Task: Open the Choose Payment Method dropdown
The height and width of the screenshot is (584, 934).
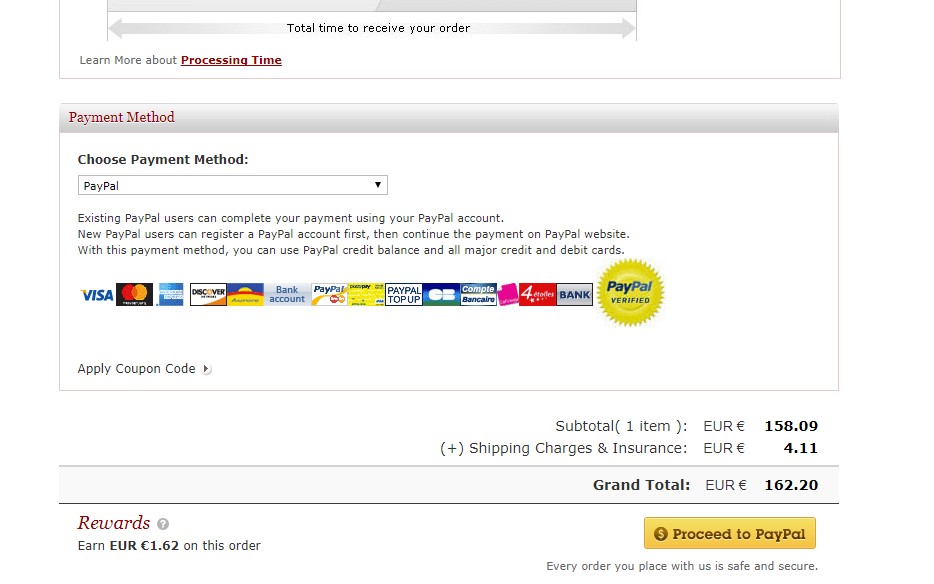Action: pyautogui.click(x=233, y=185)
